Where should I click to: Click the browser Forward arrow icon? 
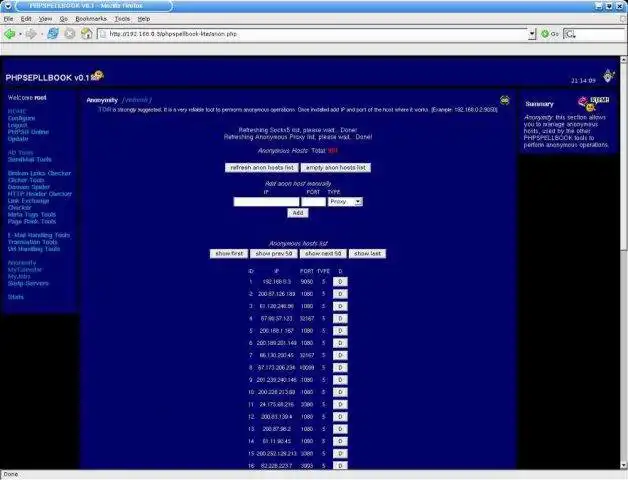click(30, 34)
